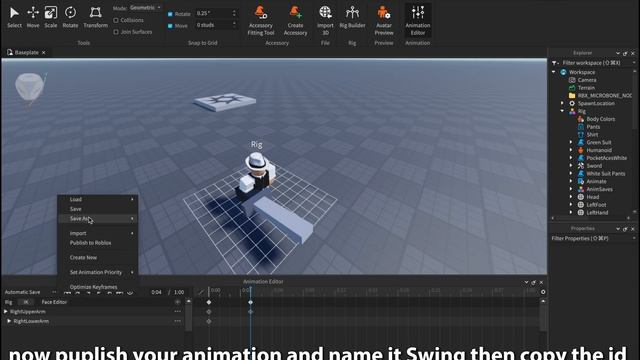The width and height of the screenshot is (640, 360).
Task: Choose Create New animation
Action: (98, 258)
